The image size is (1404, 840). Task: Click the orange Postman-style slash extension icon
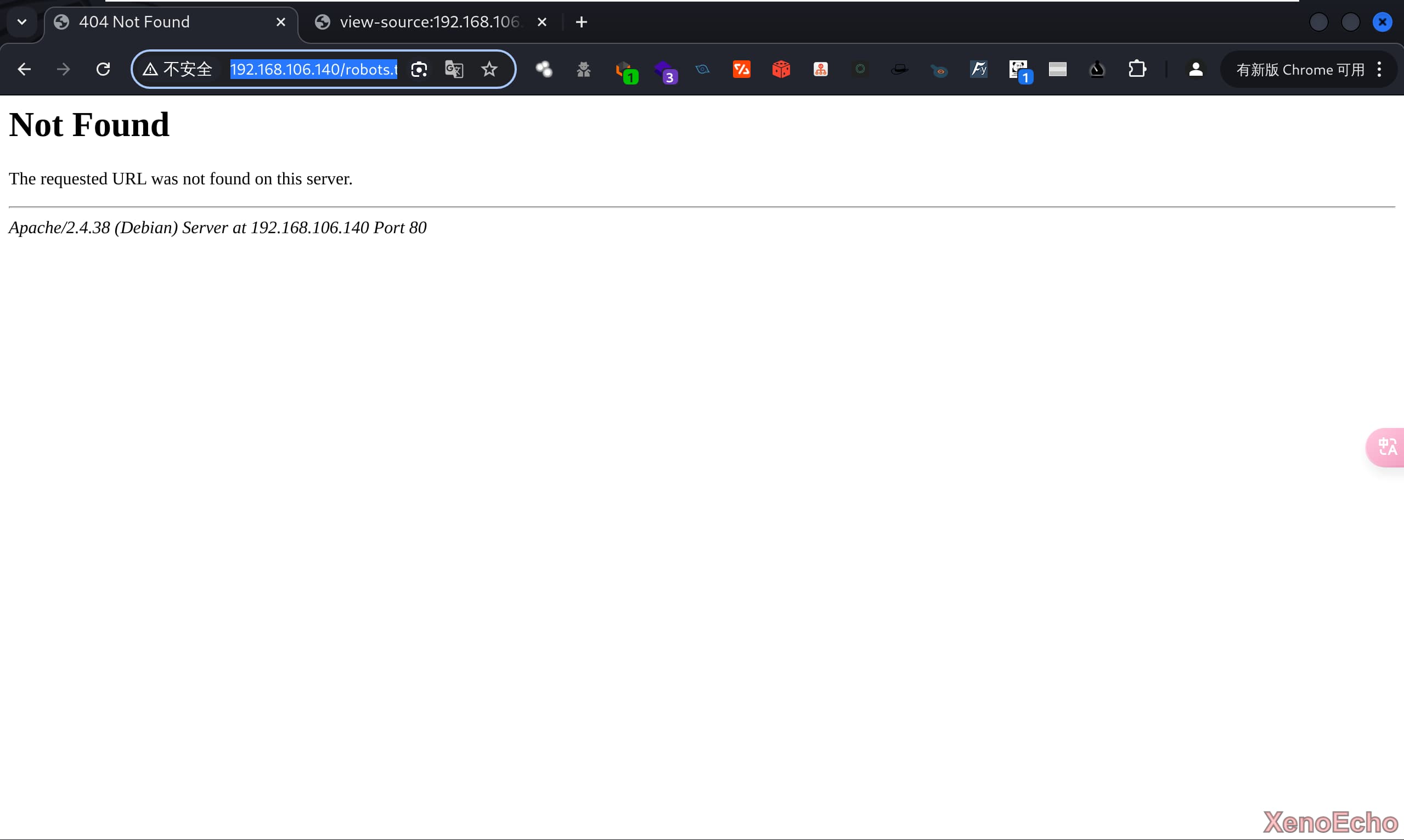(x=741, y=70)
